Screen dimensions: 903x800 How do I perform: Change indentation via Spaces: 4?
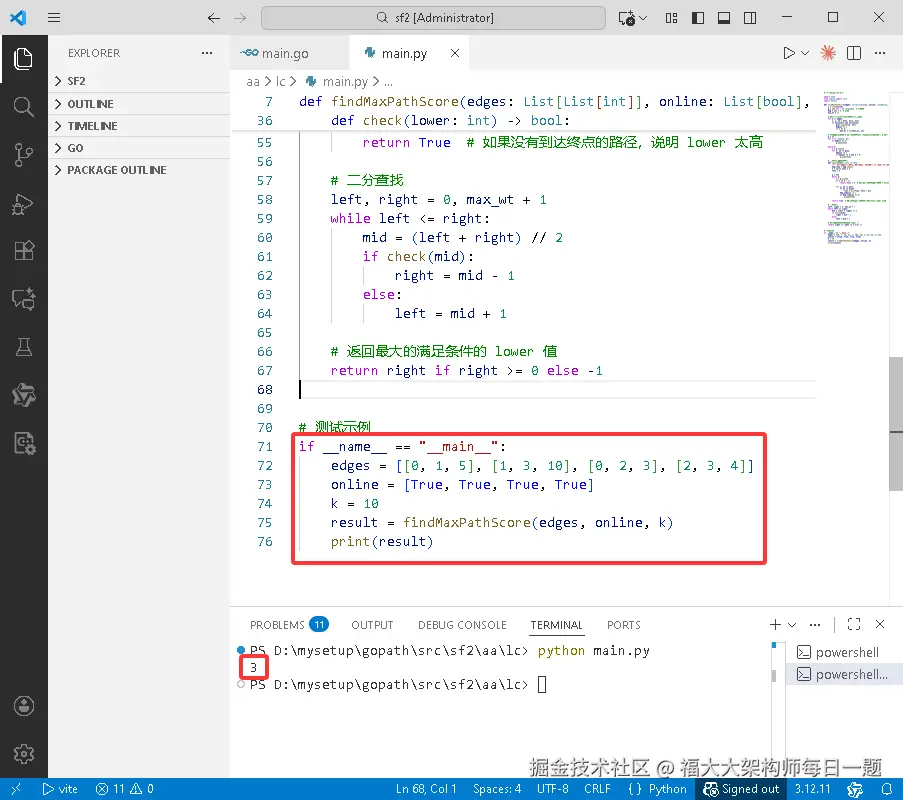tap(496, 789)
